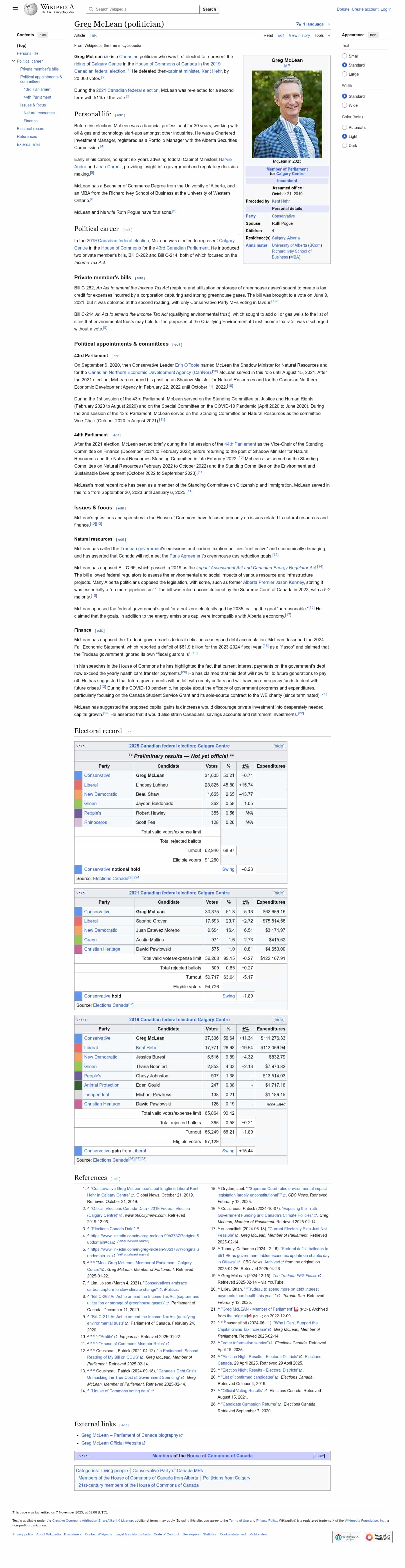Open the Animal Protection party link
The image size is (405, 1568).
[x=102, y=1085]
